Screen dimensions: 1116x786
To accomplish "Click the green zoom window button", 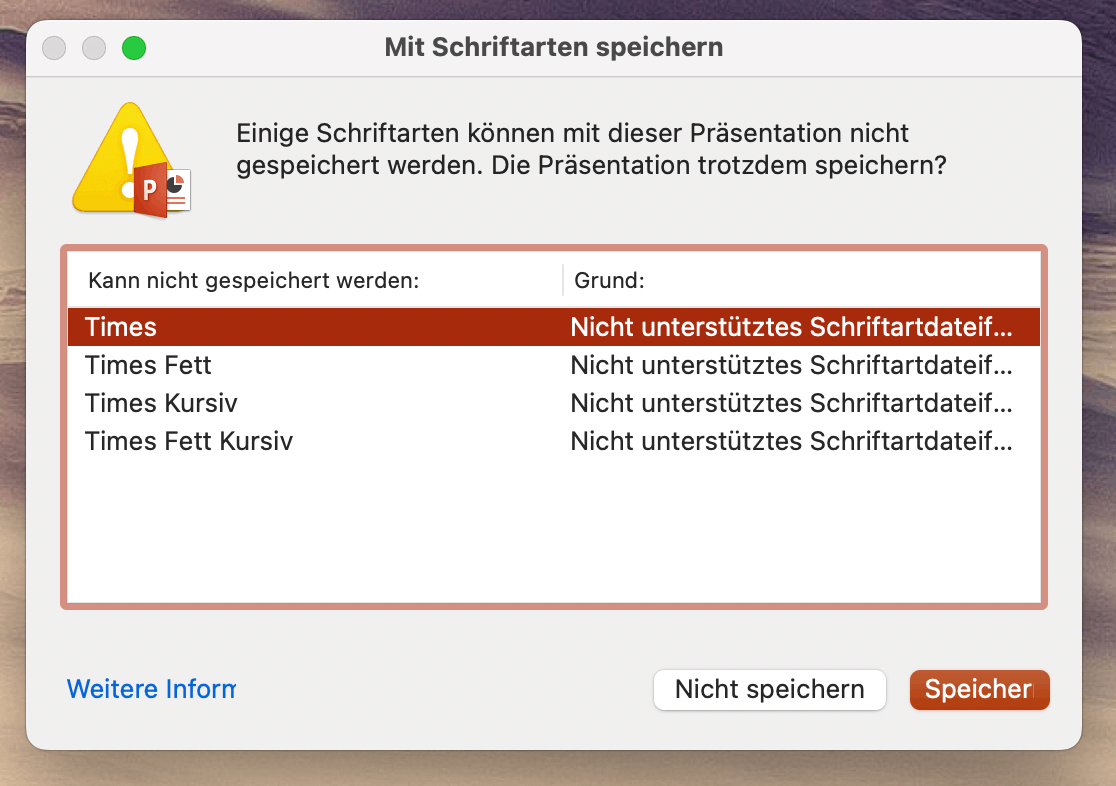I will coord(134,48).
